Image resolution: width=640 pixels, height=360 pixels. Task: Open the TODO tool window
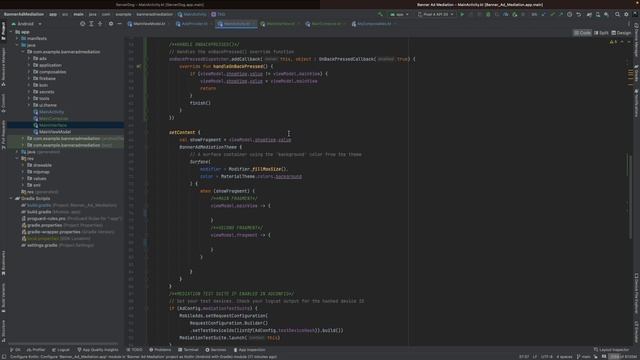pos(135,350)
